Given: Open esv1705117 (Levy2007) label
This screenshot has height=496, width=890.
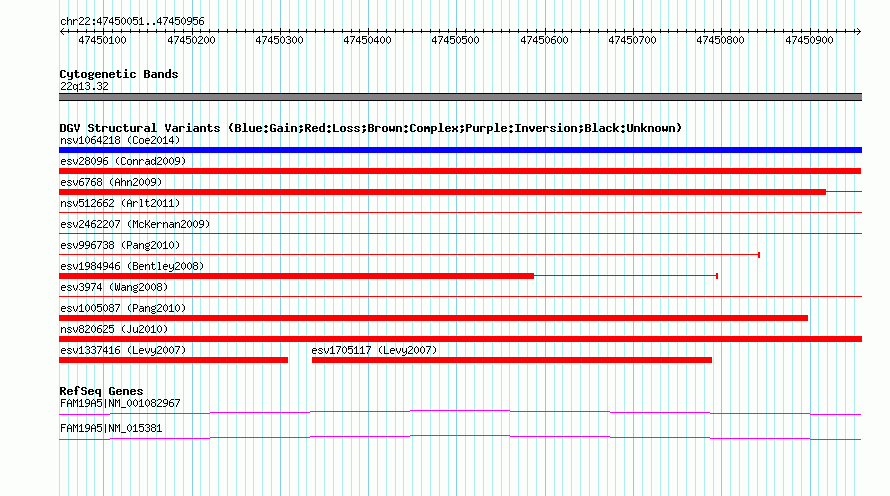Looking at the screenshot, I should 374,350.
